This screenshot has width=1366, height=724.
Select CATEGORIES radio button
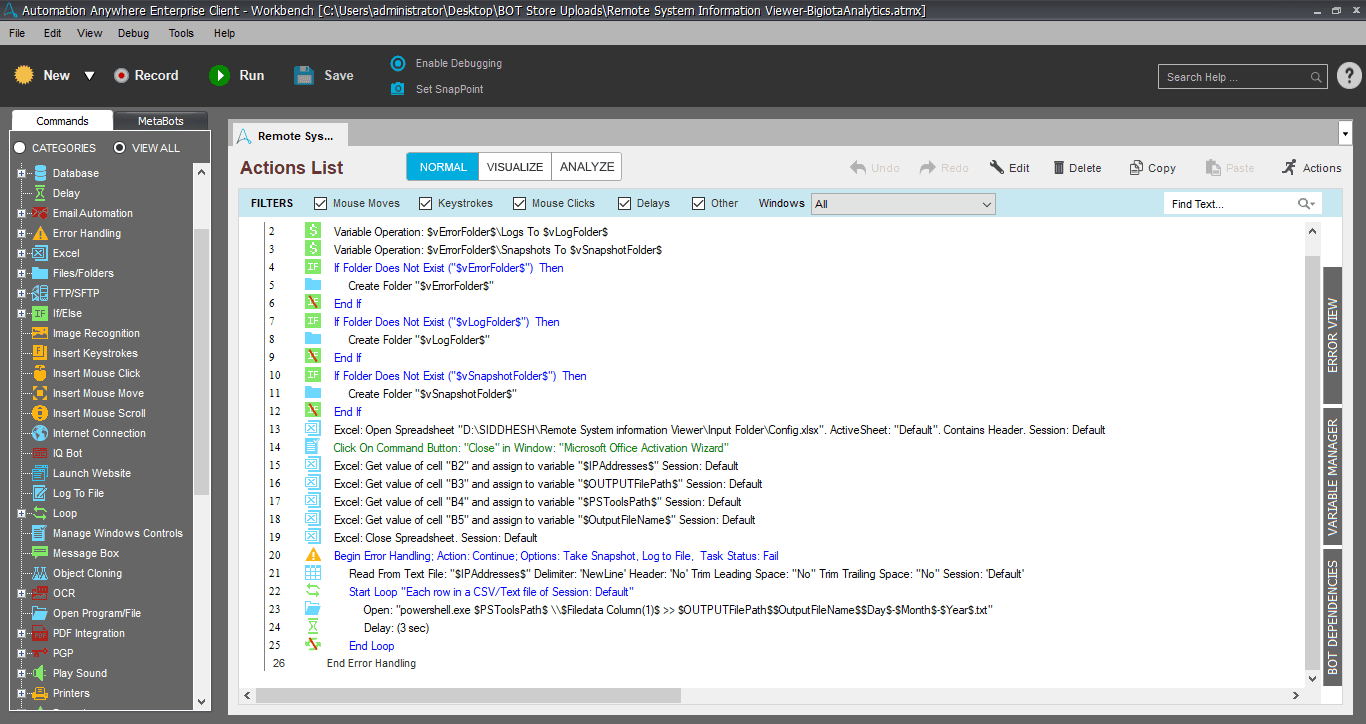(x=20, y=148)
